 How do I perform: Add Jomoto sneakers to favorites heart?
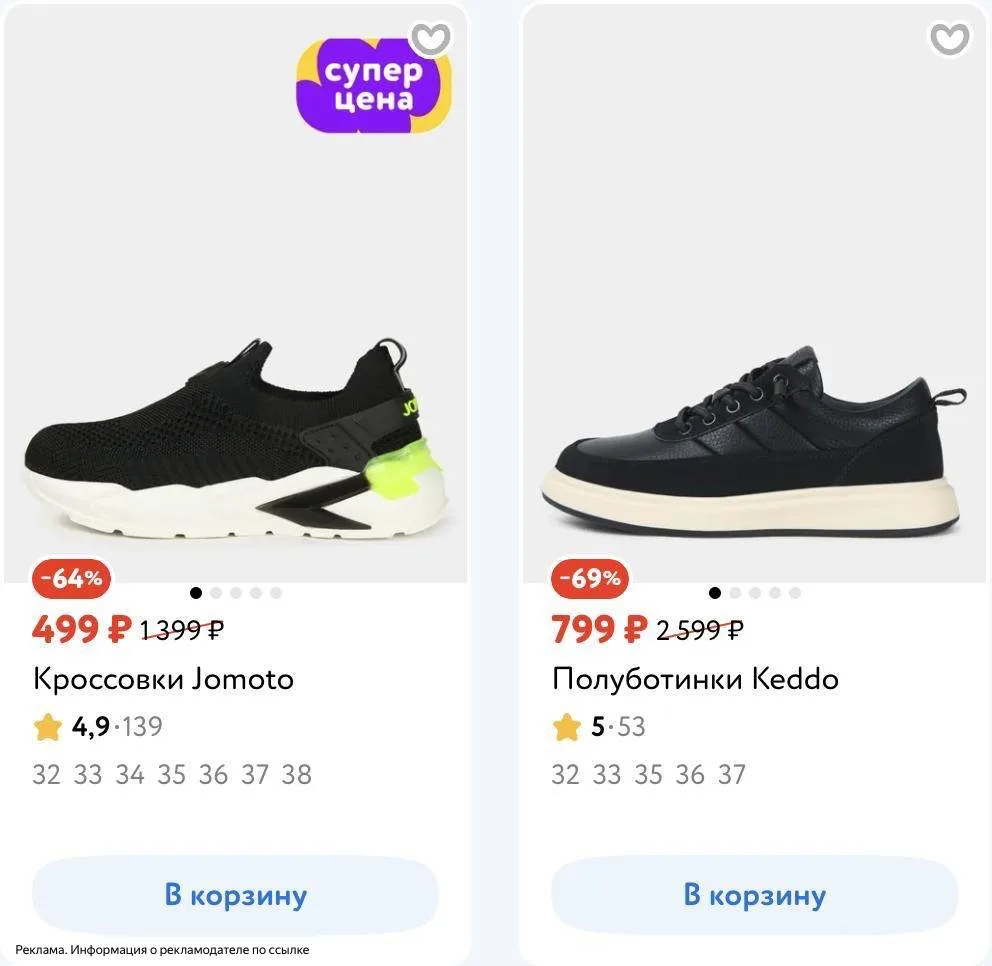point(431,39)
